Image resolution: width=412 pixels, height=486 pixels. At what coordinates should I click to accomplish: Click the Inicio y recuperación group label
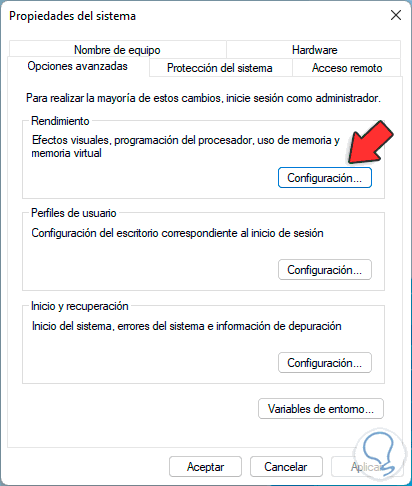pyautogui.click(x=80, y=306)
